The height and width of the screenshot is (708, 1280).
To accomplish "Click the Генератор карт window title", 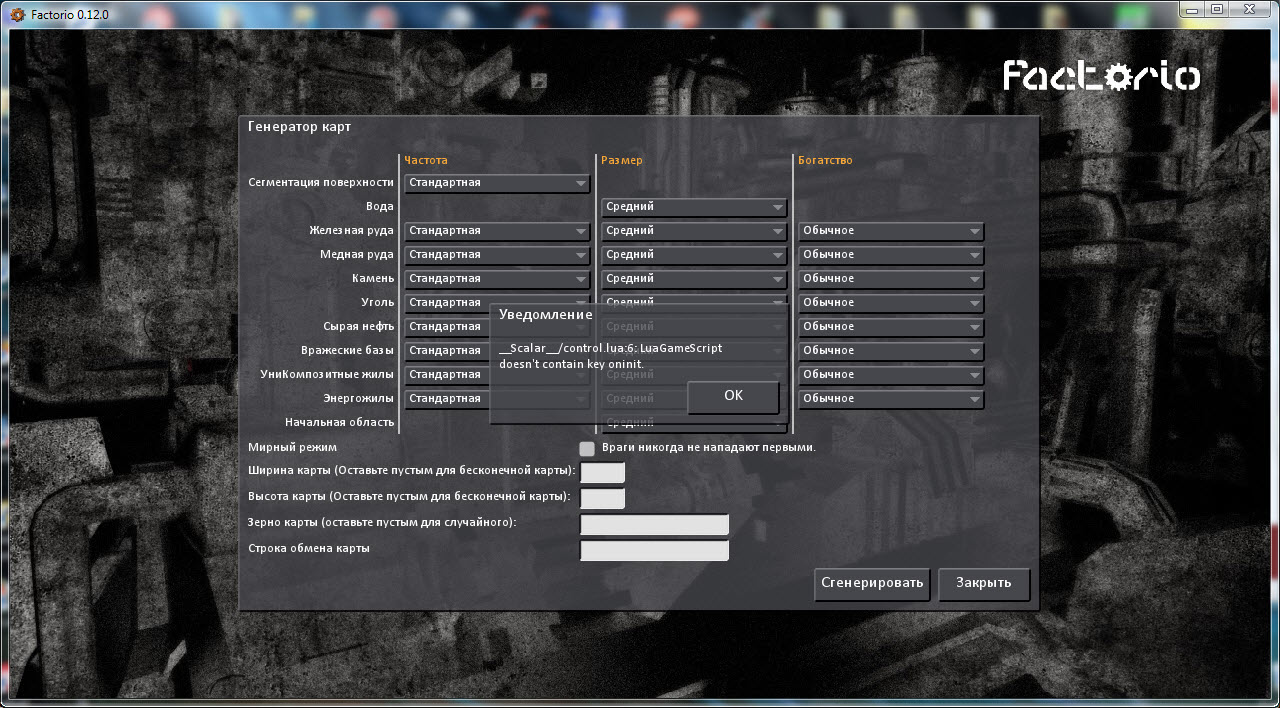I will (299, 127).
